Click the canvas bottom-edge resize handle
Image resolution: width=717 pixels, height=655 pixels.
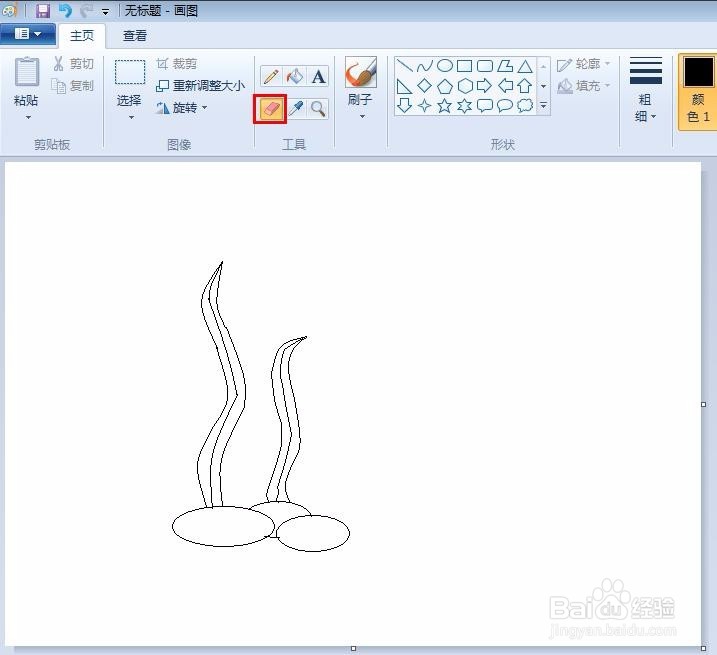pos(353,649)
